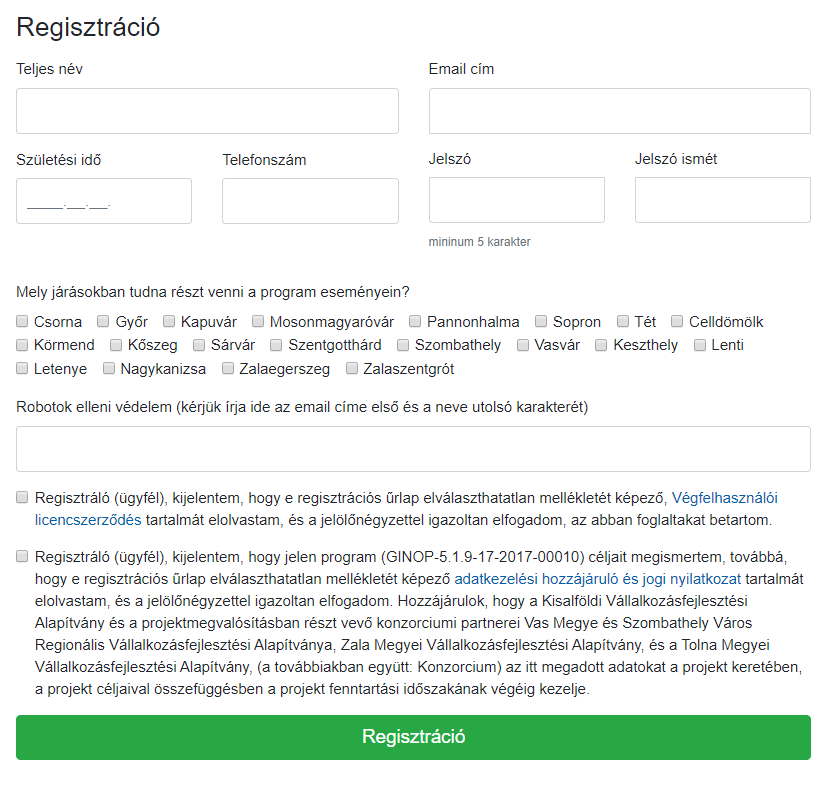Tick the Győr checkbox
The width and height of the screenshot is (828, 791).
[x=104, y=322]
